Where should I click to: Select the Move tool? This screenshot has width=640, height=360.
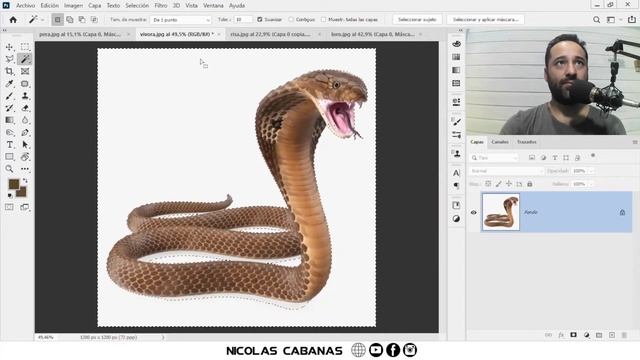pos(9,47)
